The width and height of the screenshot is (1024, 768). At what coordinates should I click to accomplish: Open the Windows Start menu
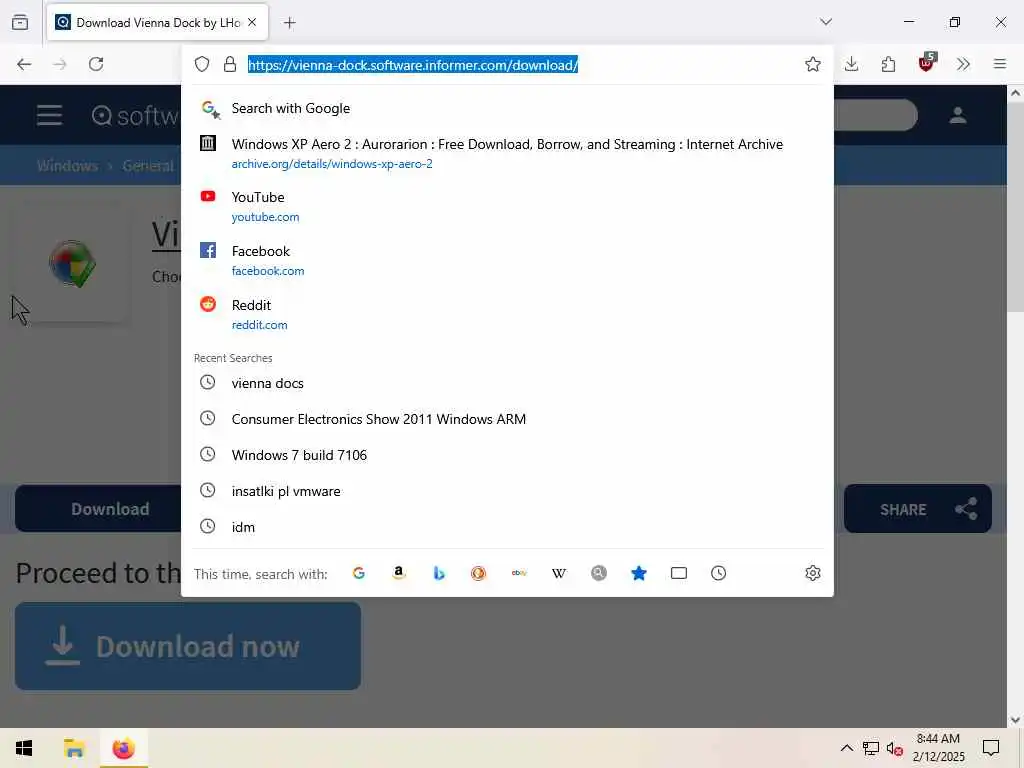pyautogui.click(x=24, y=748)
